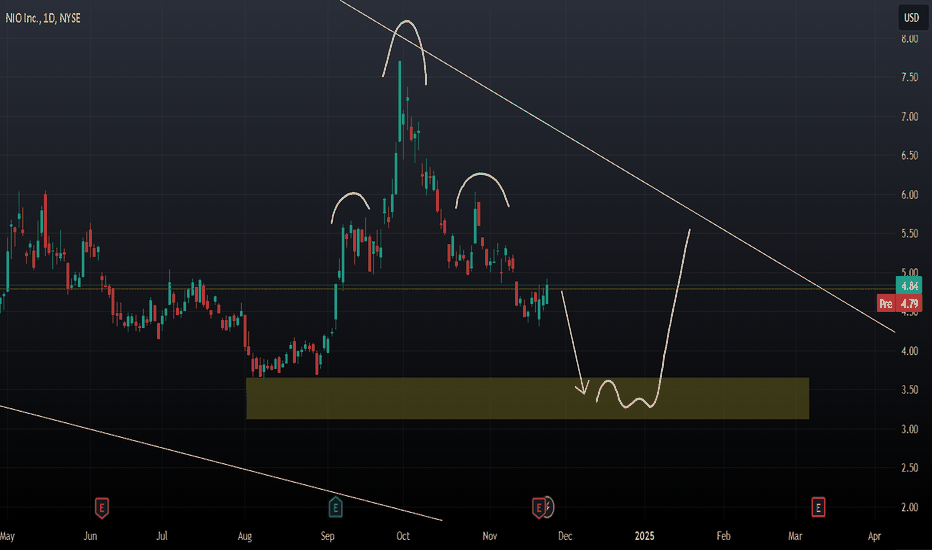Click the 7.00 price axis label
The image size is (932, 550).
click(909, 117)
